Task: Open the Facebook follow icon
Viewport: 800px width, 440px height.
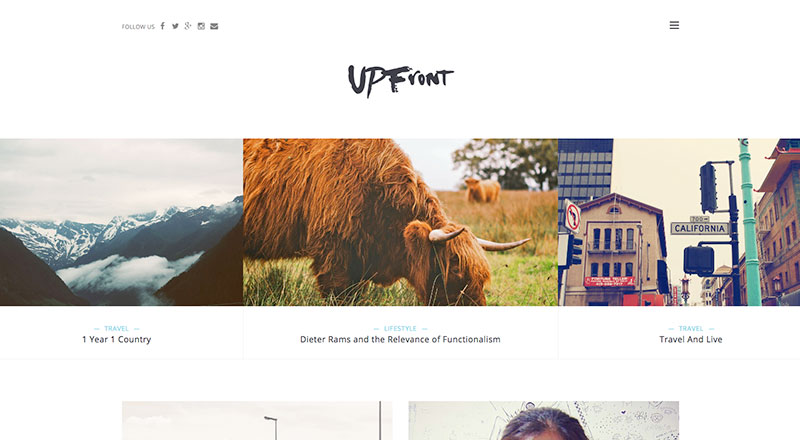Action: click(162, 26)
